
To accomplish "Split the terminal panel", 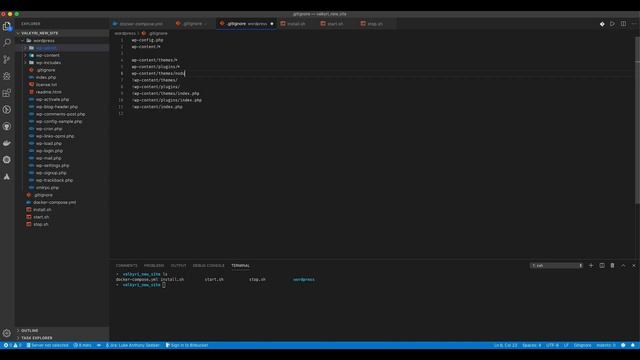I will coord(602,266).
